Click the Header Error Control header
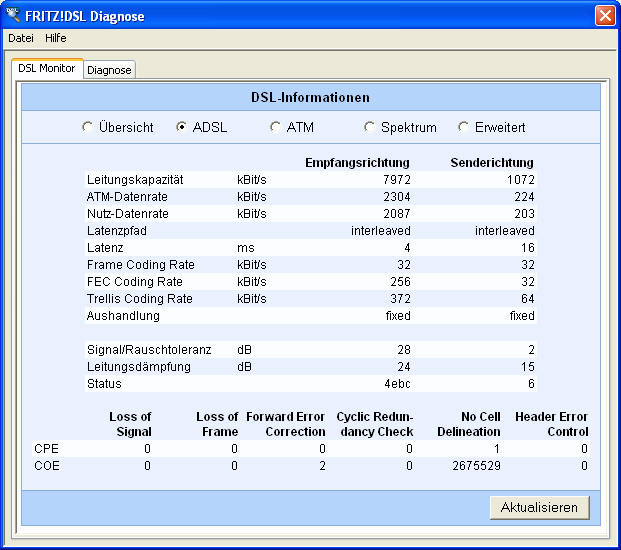Screen dimensions: 621x550 tap(552, 424)
